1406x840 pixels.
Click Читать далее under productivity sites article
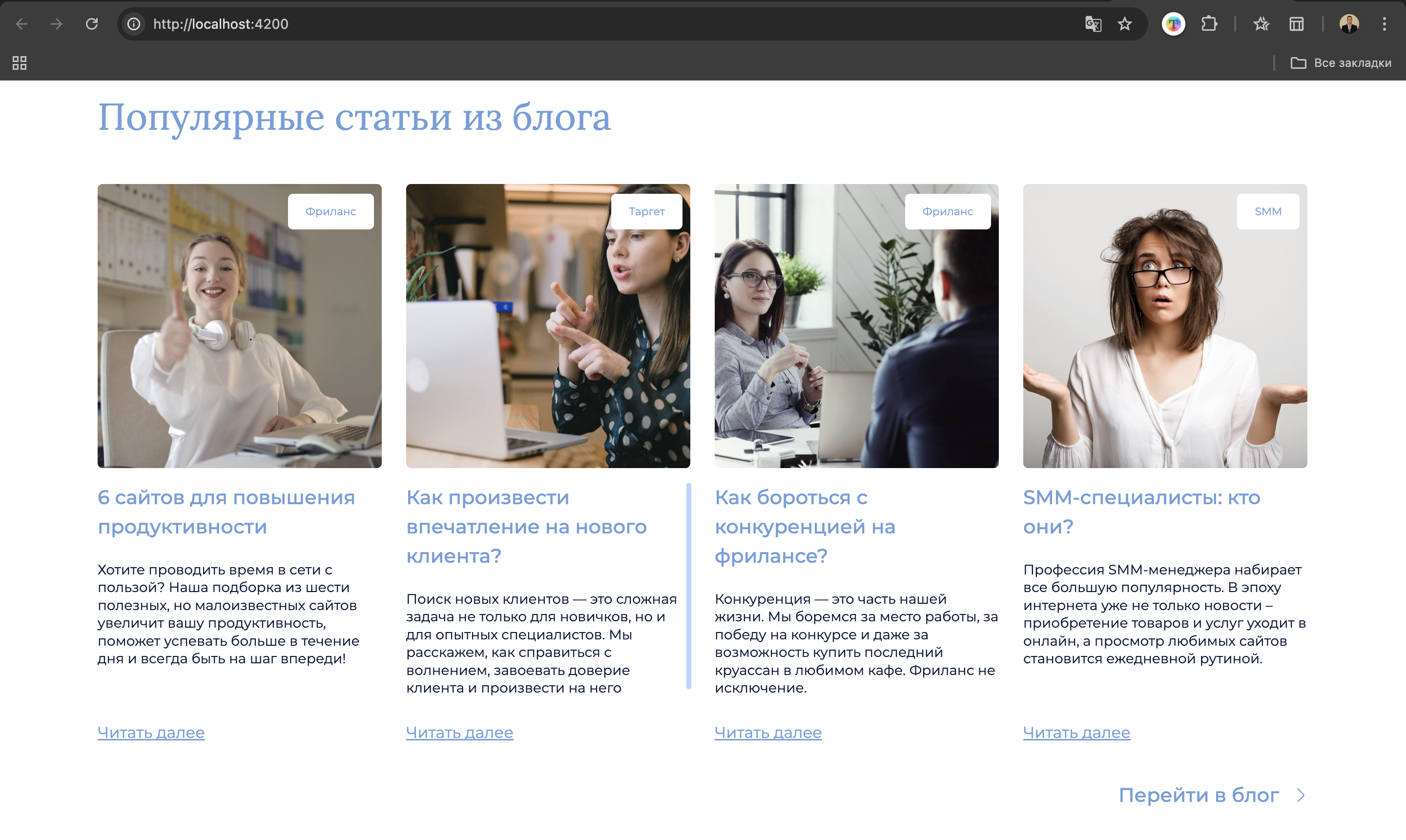[151, 733]
